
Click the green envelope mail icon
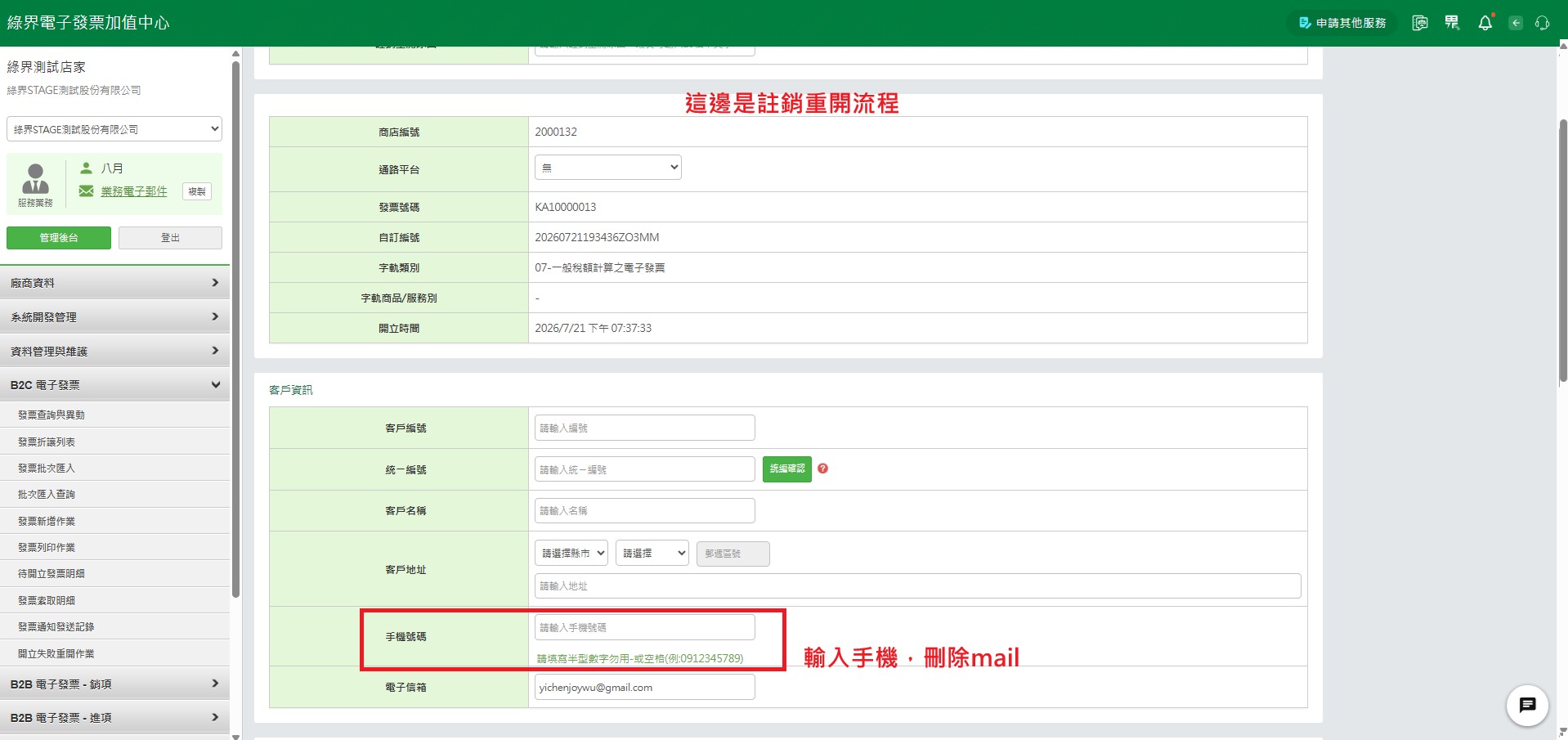point(86,191)
